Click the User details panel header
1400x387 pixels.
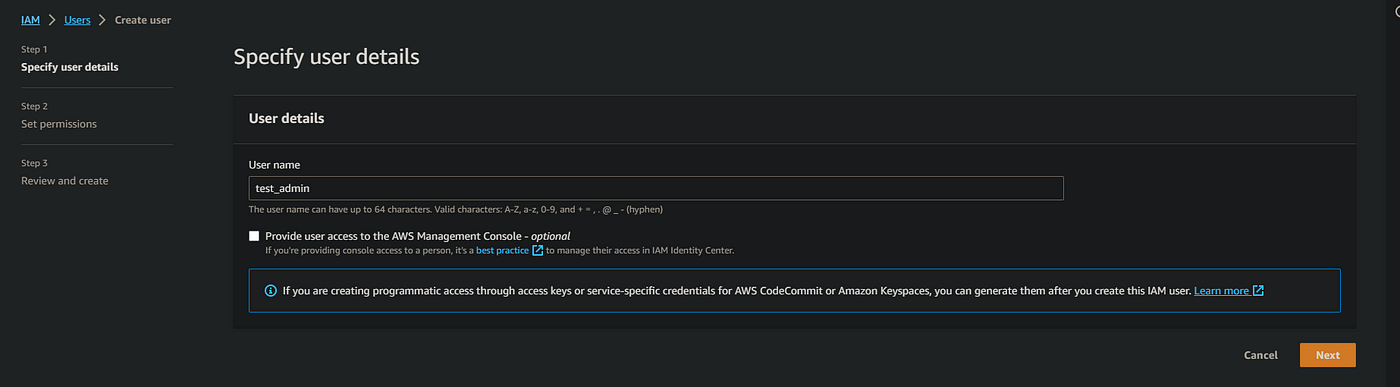[286, 118]
